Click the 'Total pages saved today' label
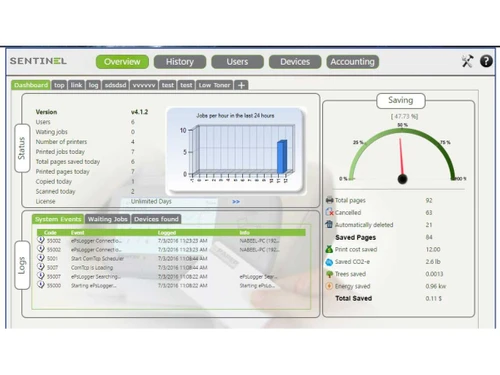Screen dimensions: 500x375 tap(68, 162)
